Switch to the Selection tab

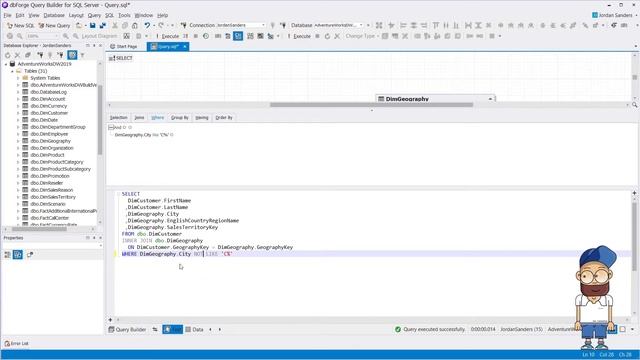pos(118,118)
